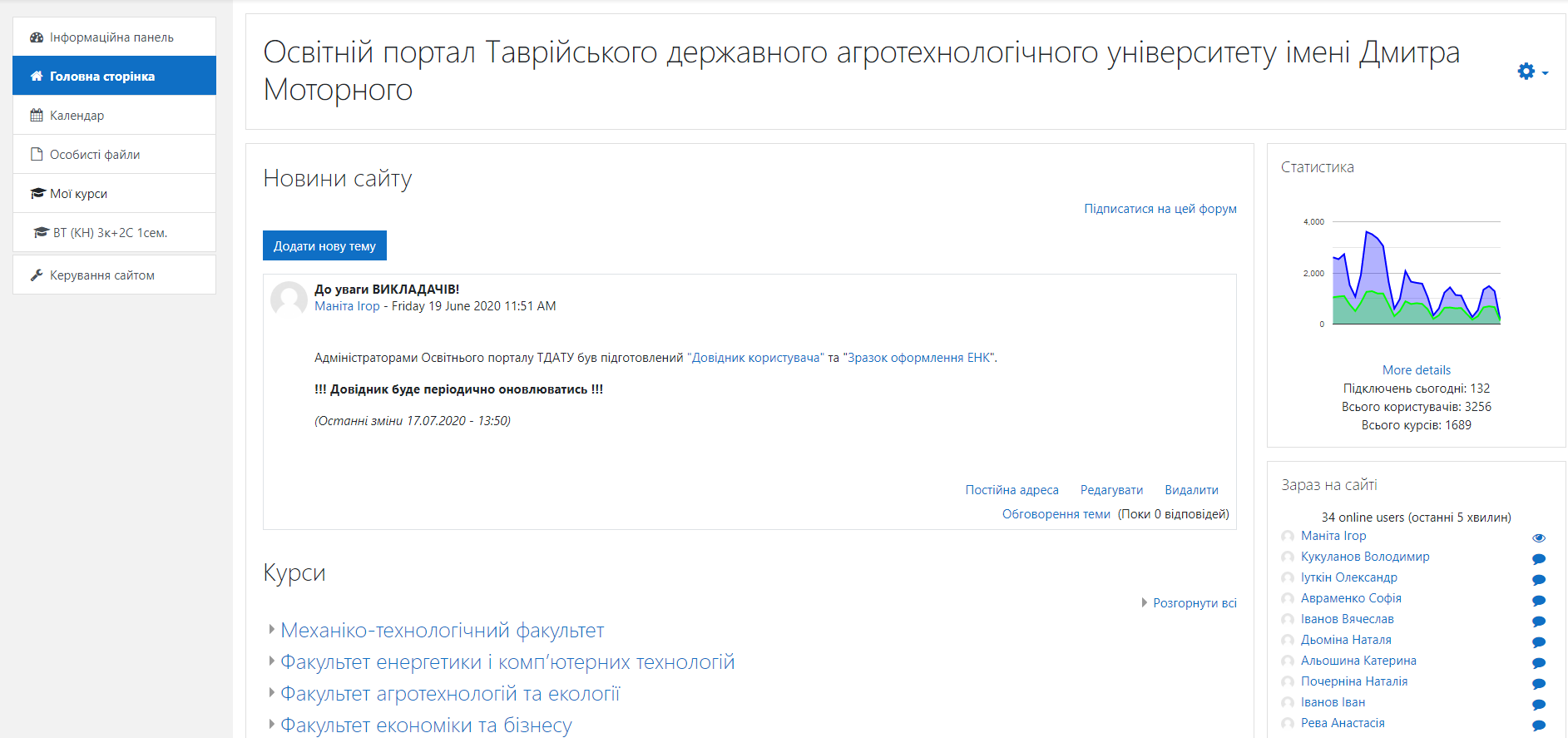Expand Факультет агротехнологій та екології arrow
This screenshot has height=738, width=1568.
point(271,693)
